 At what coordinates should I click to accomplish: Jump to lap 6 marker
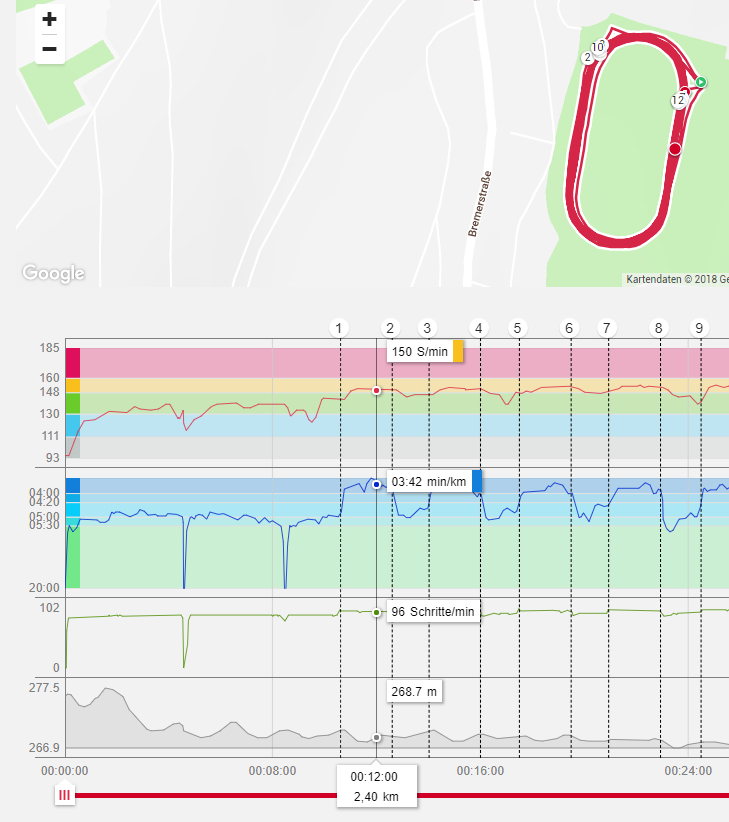point(570,328)
